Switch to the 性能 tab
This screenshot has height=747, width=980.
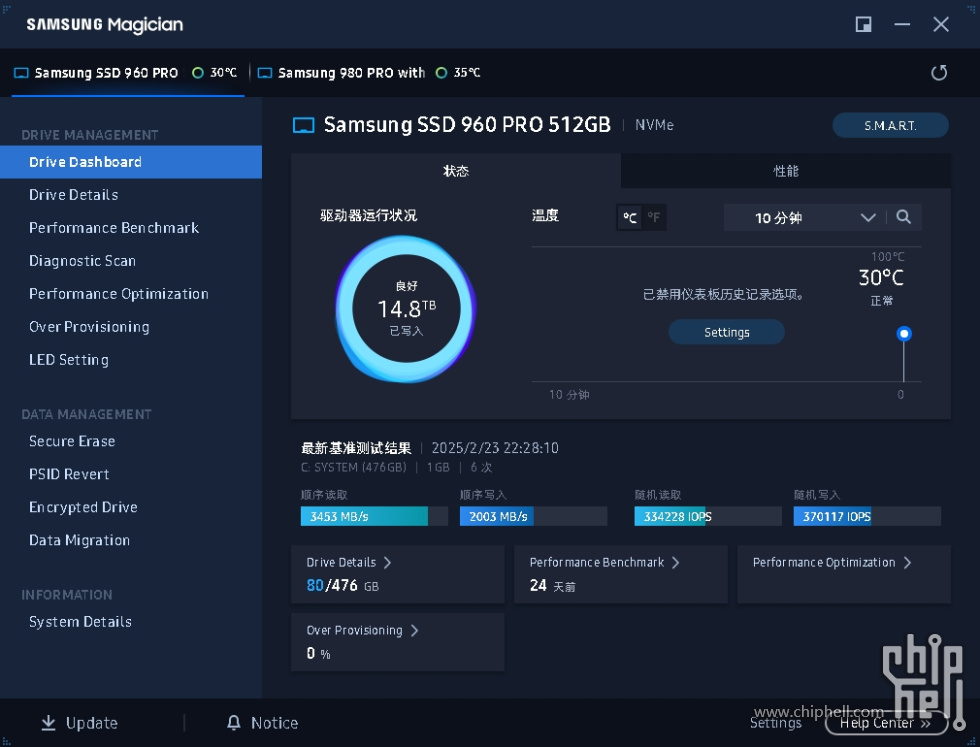pos(786,171)
